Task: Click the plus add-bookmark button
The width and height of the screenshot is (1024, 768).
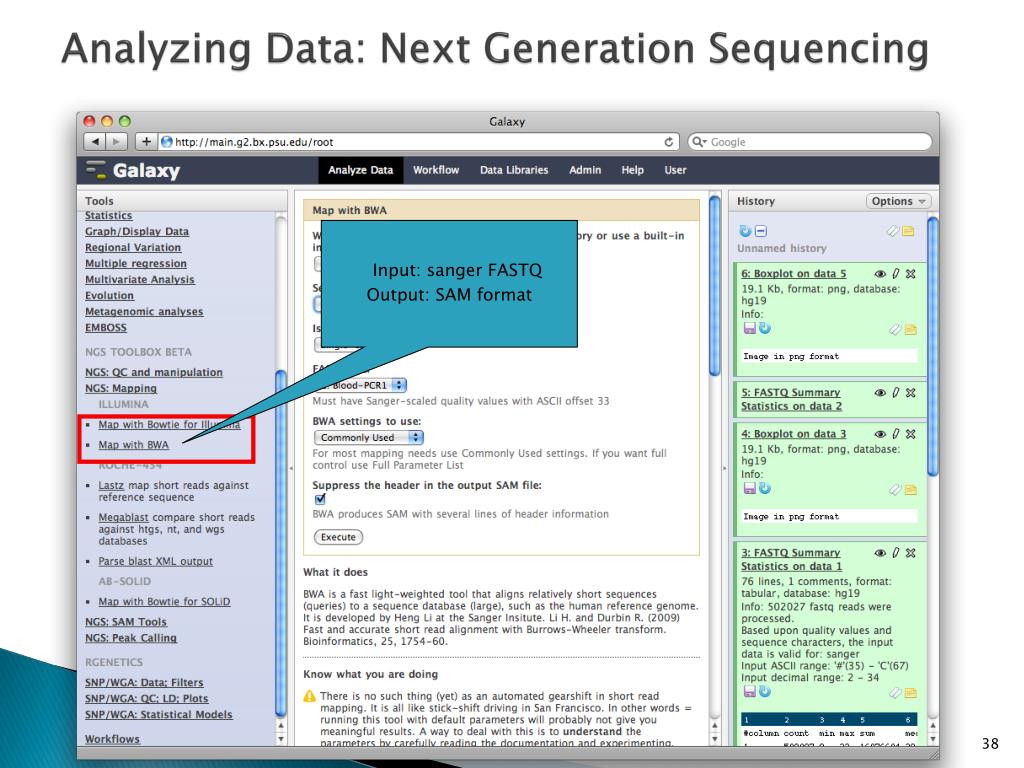Action: (x=146, y=142)
